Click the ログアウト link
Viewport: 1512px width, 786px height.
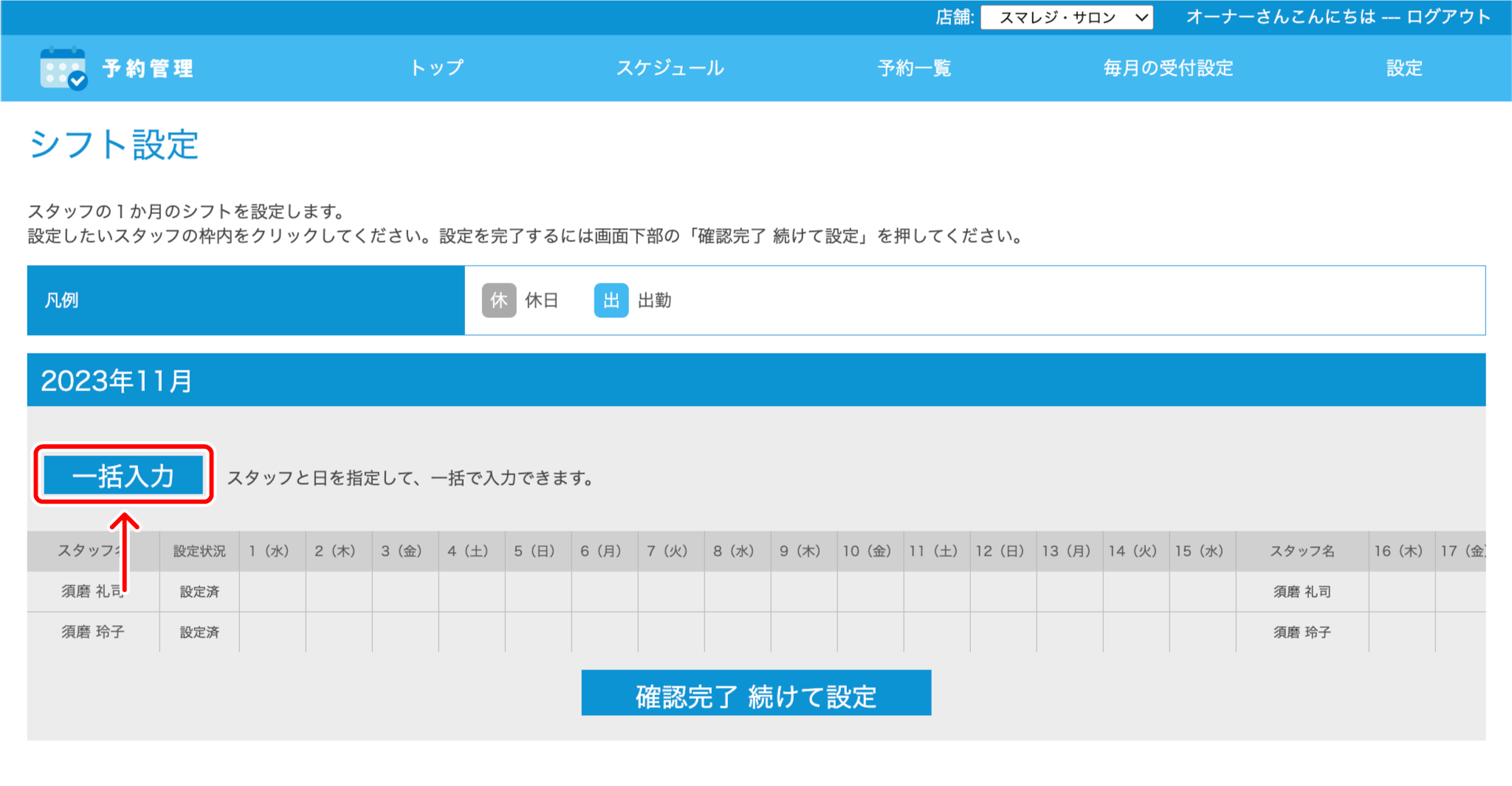1448,17
